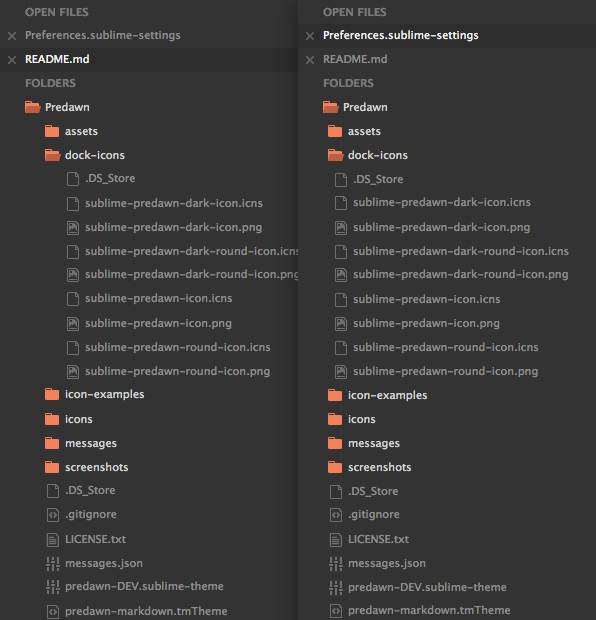The height and width of the screenshot is (620, 596).
Task: Open sublime-predawn-icon.icns in left panel
Action: click(x=159, y=299)
